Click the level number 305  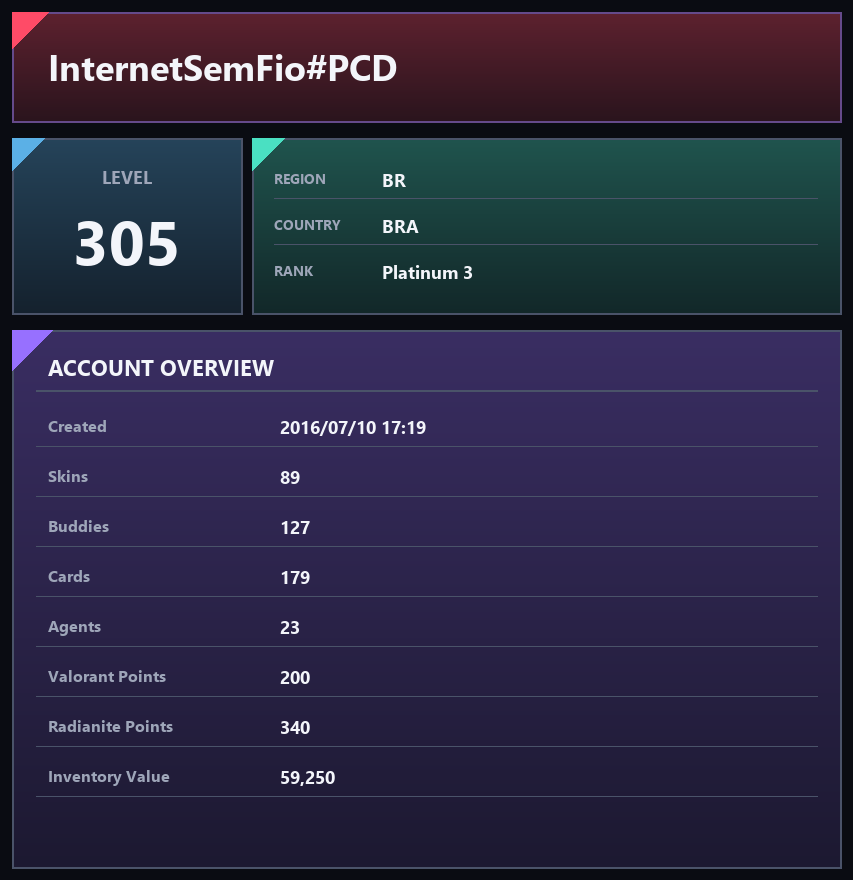click(127, 244)
